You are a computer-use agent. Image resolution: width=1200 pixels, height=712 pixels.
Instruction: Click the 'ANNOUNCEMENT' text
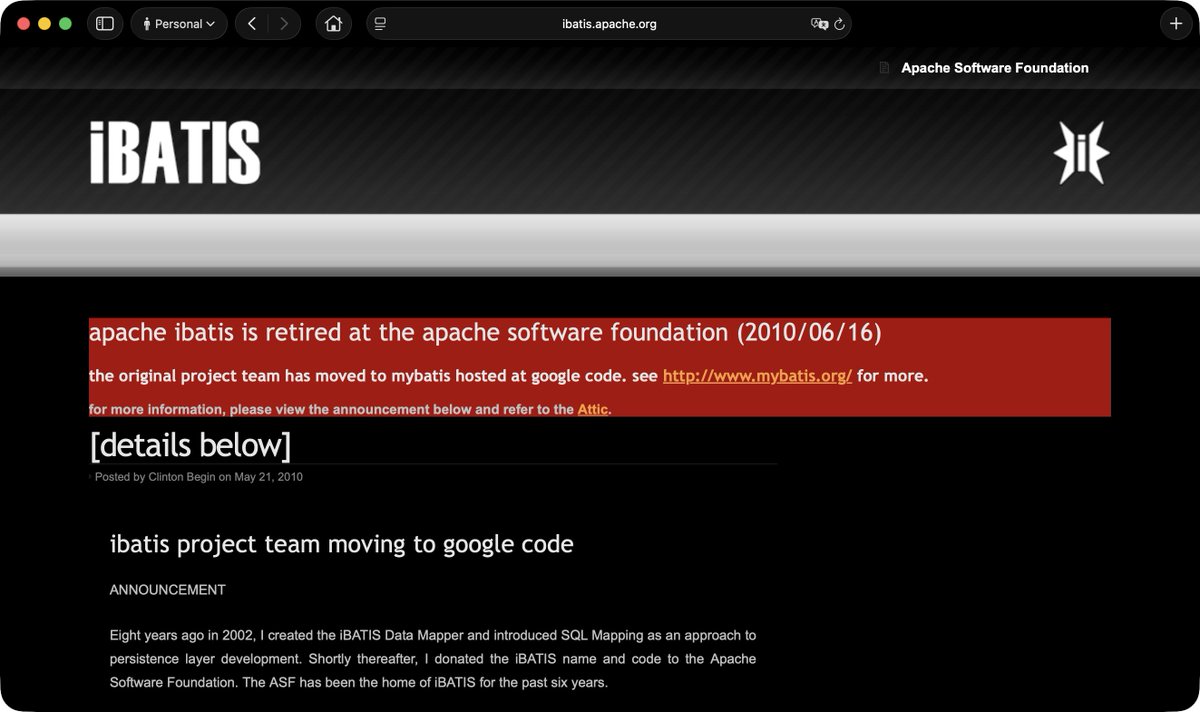tap(167, 590)
